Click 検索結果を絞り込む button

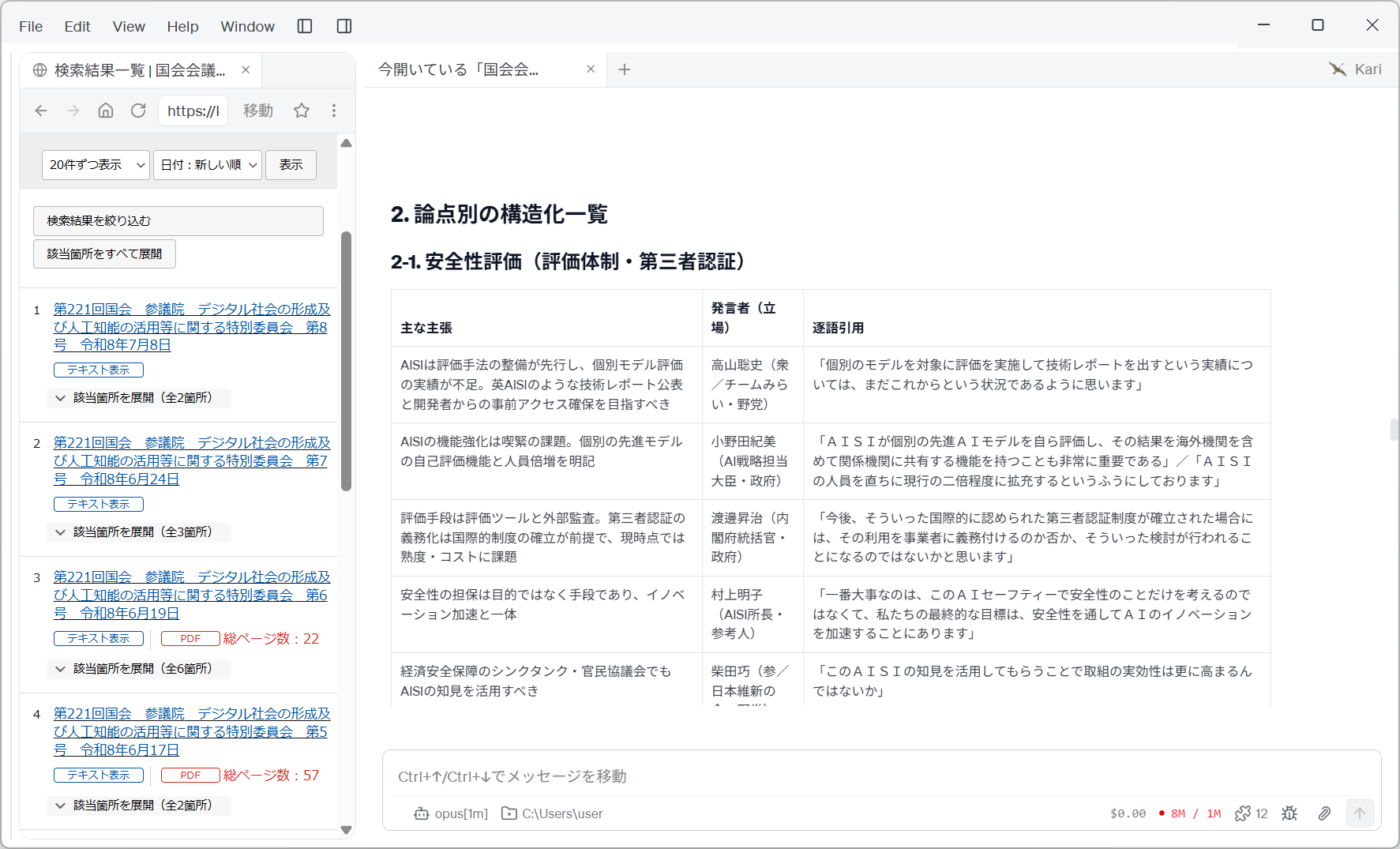[x=178, y=221]
